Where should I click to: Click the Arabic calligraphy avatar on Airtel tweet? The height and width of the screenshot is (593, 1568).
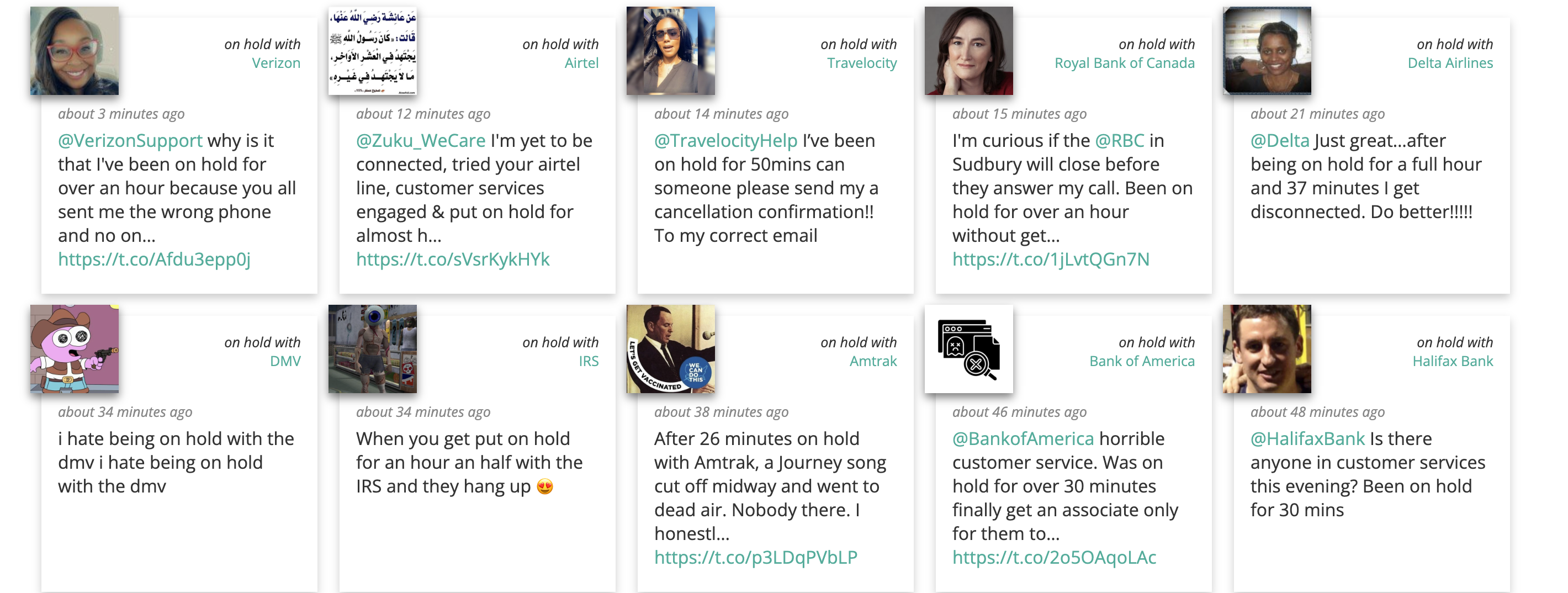[x=372, y=51]
